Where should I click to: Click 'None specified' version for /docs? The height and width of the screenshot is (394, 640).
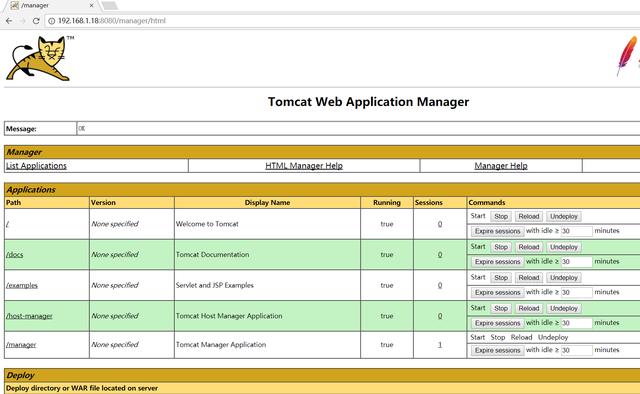click(x=115, y=255)
